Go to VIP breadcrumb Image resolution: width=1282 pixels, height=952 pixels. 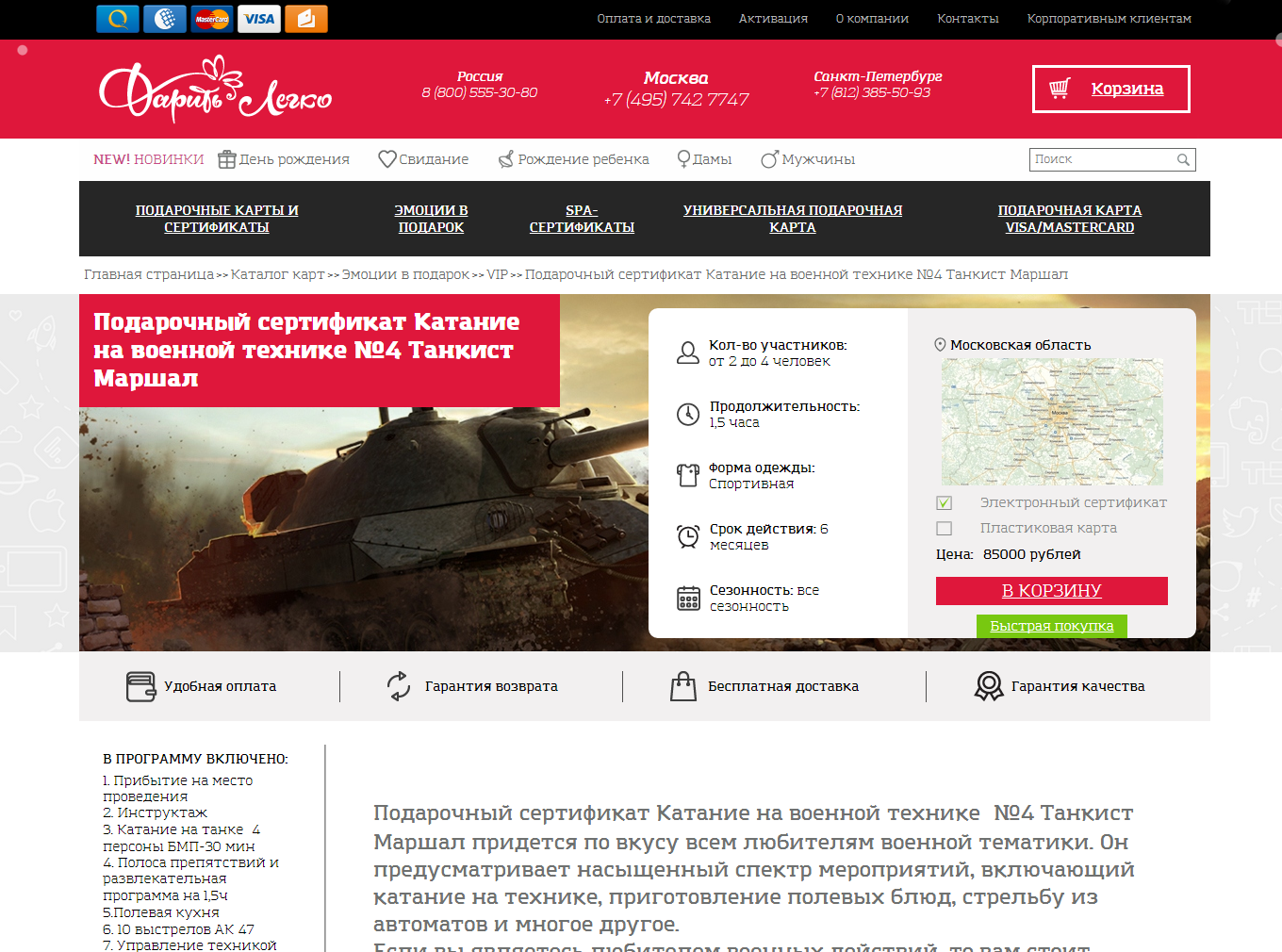[x=497, y=274]
